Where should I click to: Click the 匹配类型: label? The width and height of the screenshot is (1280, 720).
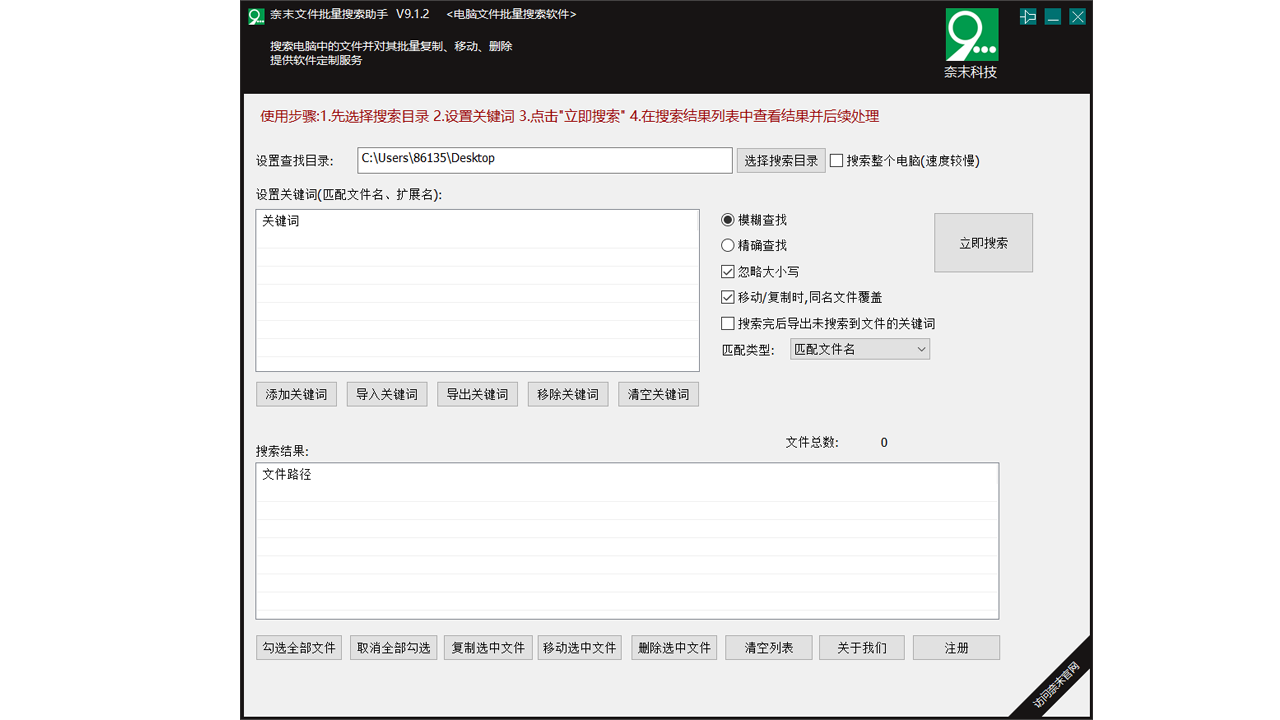[x=748, y=350]
